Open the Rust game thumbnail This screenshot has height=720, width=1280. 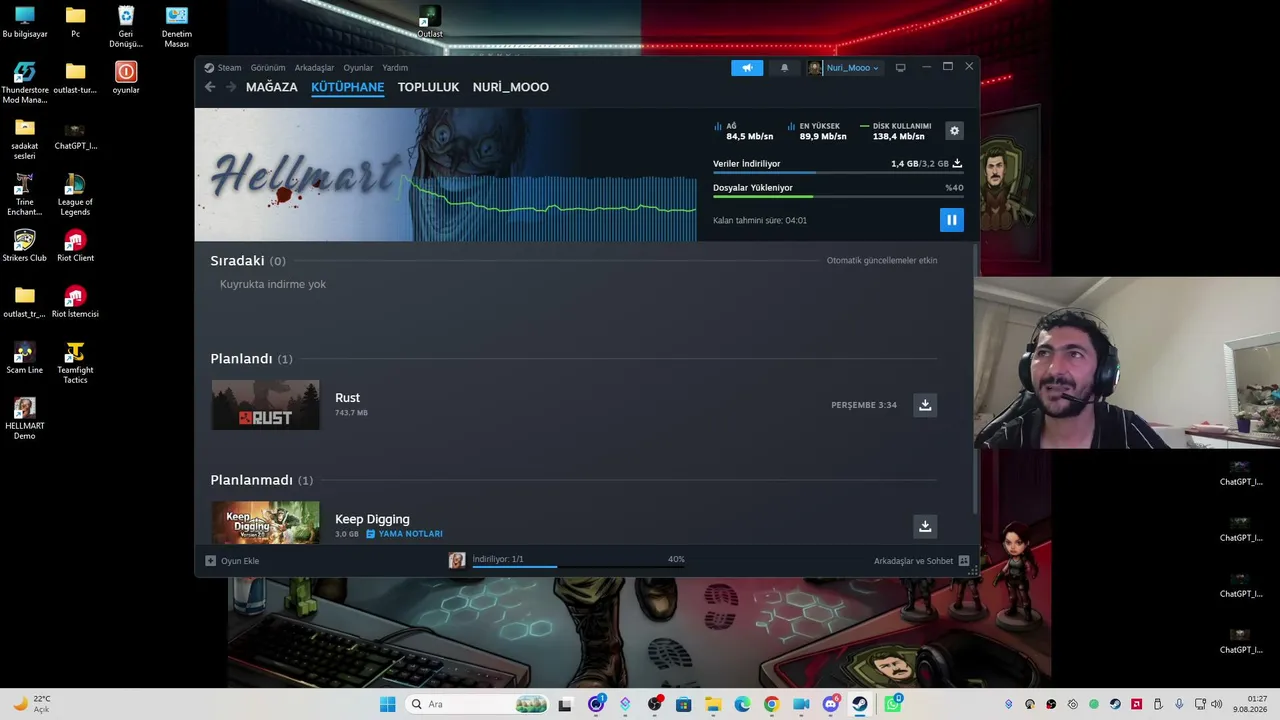click(266, 405)
